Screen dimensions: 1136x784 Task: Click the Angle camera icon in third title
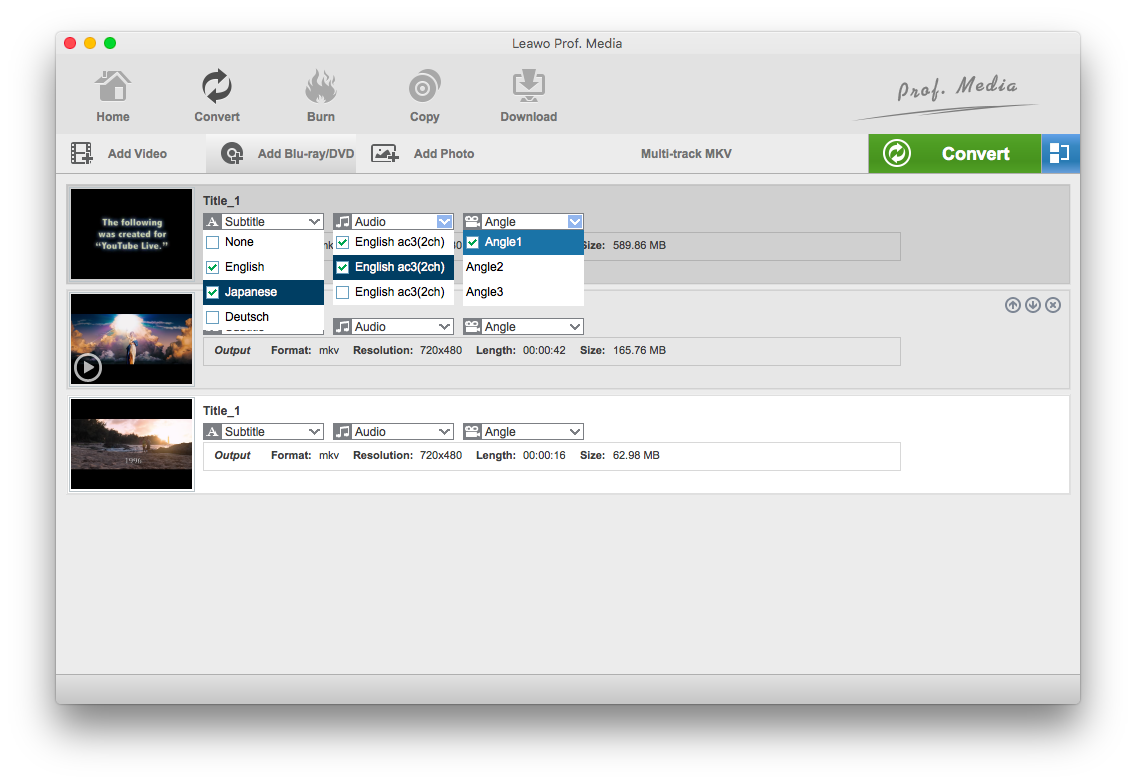pos(472,432)
